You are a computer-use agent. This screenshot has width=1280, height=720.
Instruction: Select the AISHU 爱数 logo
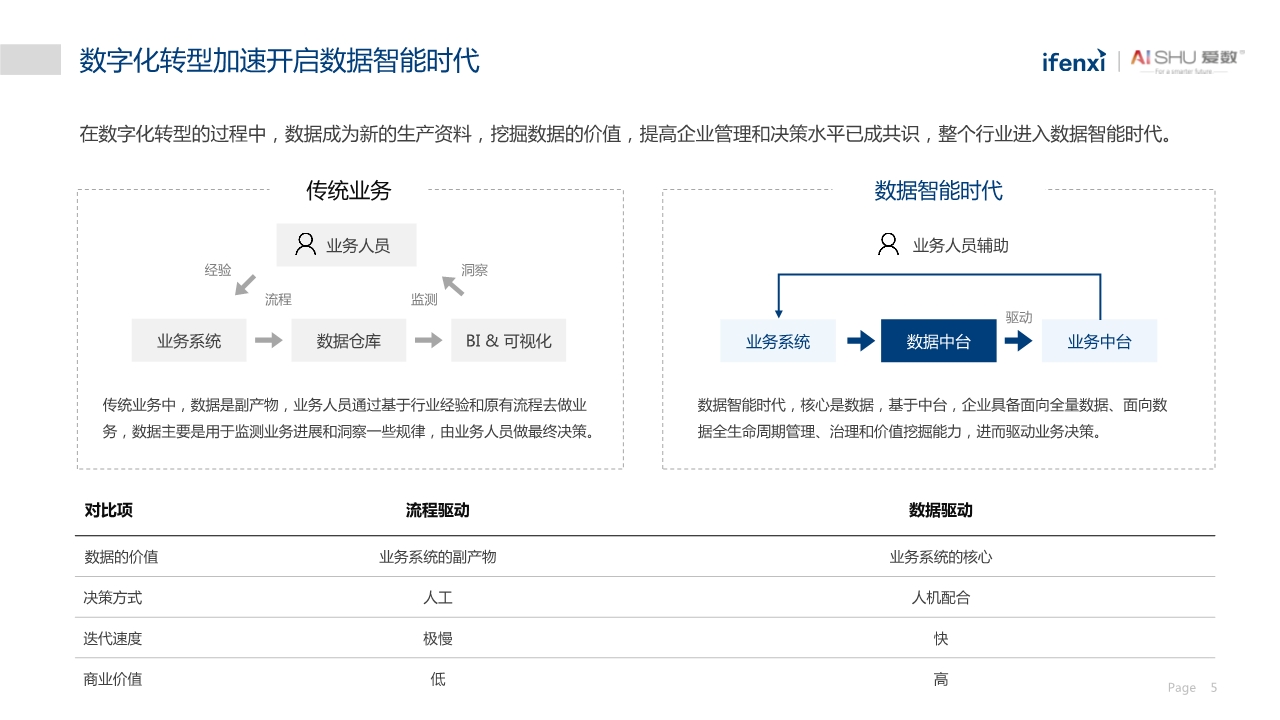tap(1185, 60)
